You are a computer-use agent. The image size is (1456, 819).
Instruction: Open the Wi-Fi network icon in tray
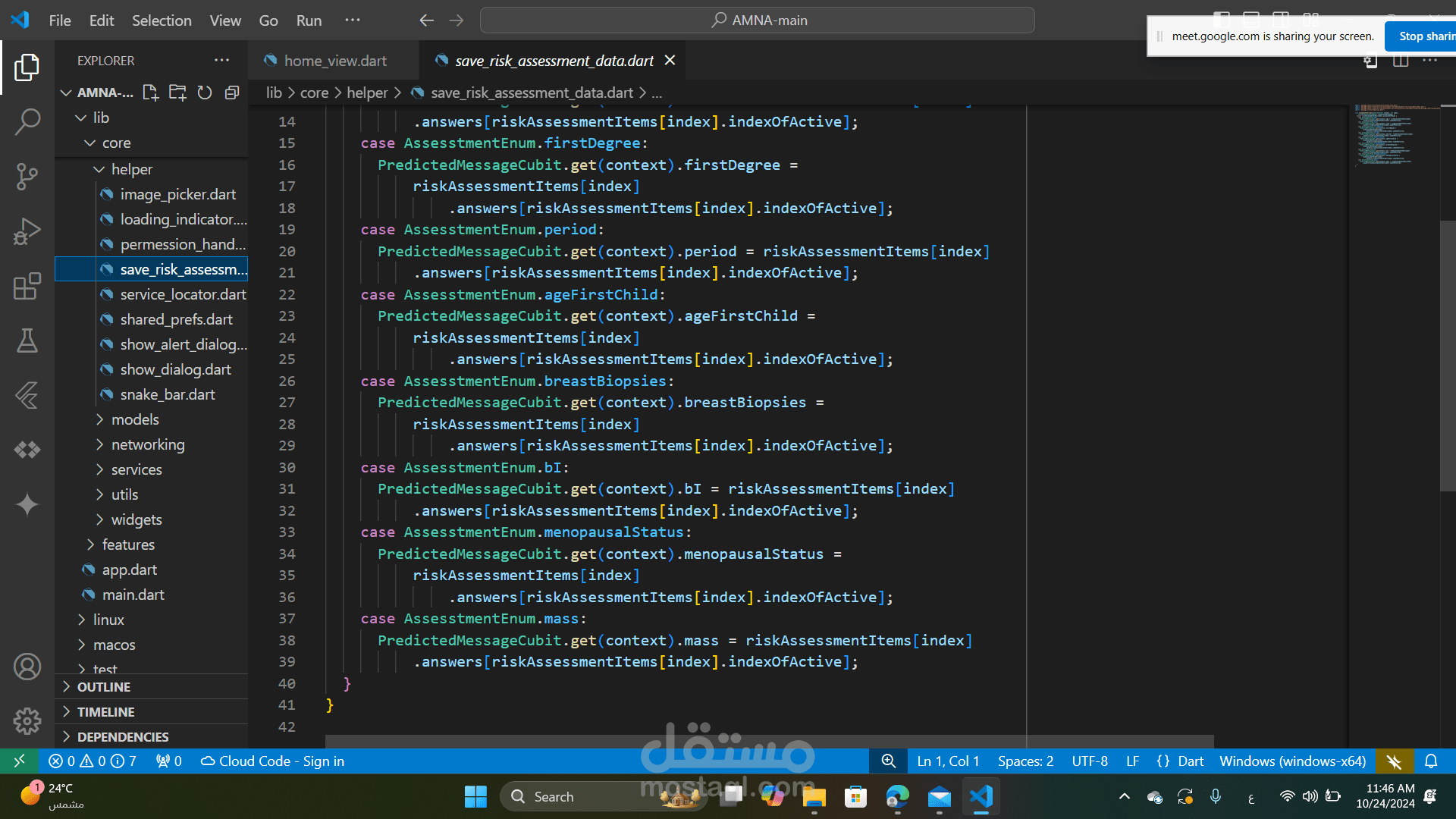click(1287, 796)
